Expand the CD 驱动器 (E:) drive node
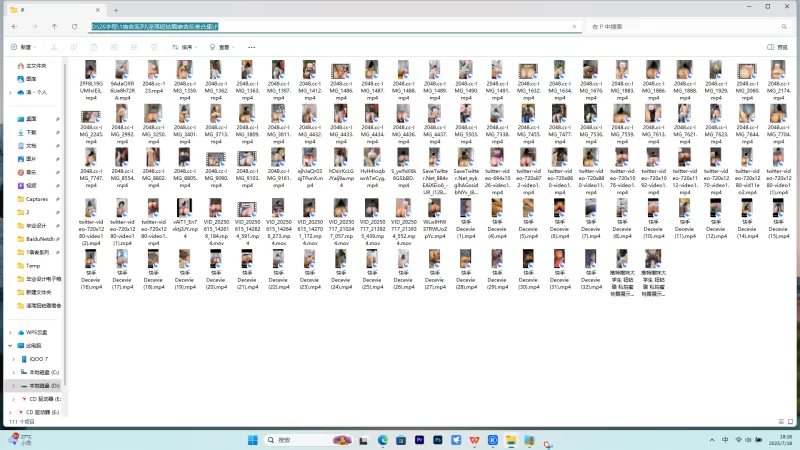 [x=14, y=399]
